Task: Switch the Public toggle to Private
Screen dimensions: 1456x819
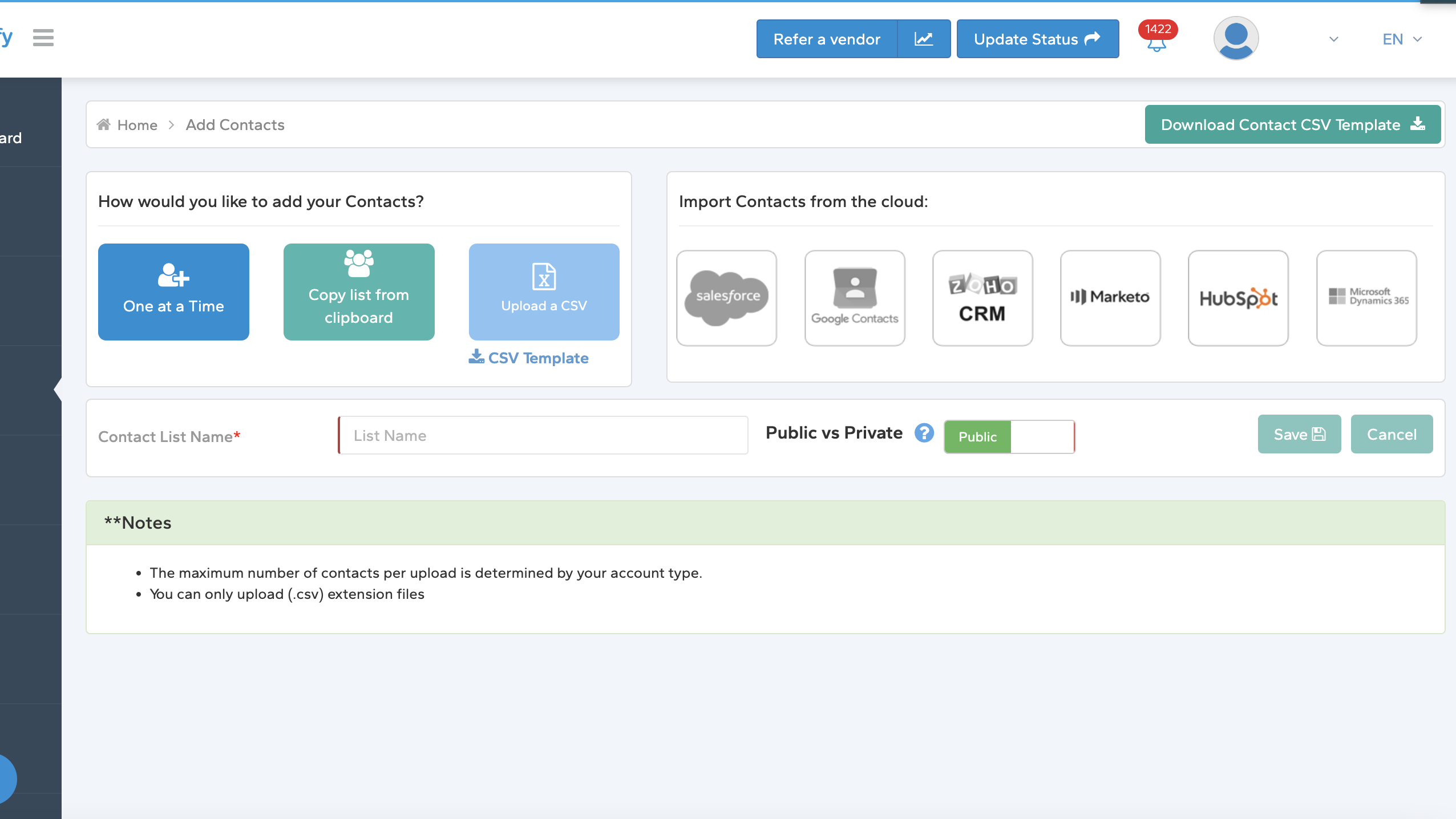Action: (x=1042, y=436)
